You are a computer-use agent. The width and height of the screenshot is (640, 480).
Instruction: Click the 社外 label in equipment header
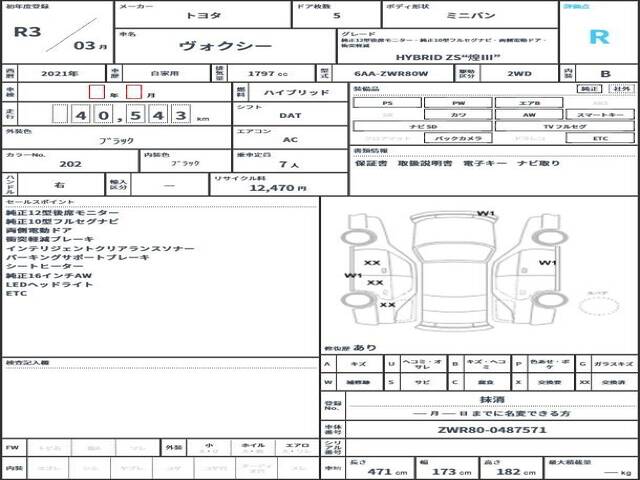pos(620,88)
